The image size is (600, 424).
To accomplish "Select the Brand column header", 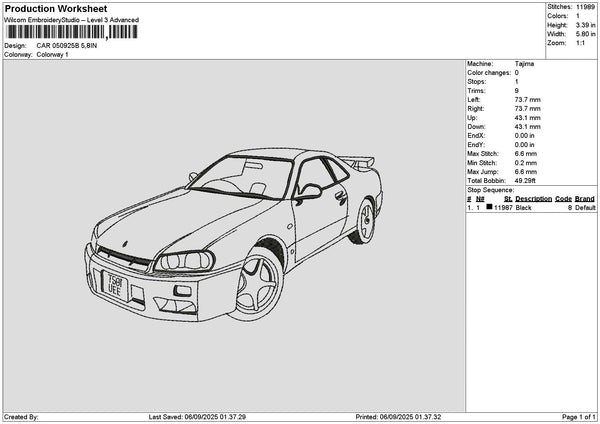I will (586, 199).
